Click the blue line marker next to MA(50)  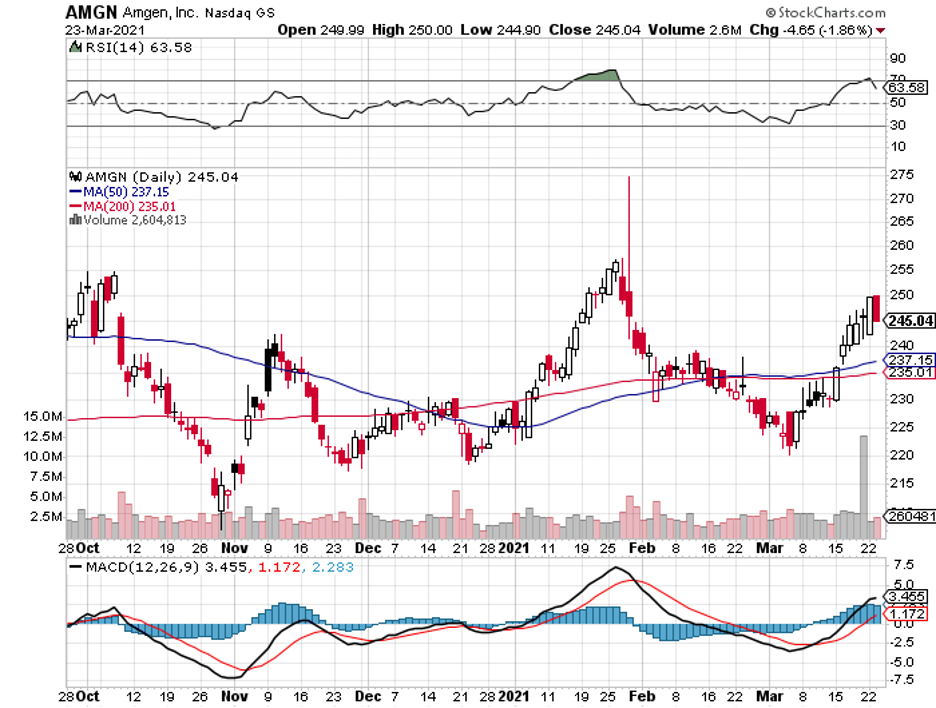73,192
